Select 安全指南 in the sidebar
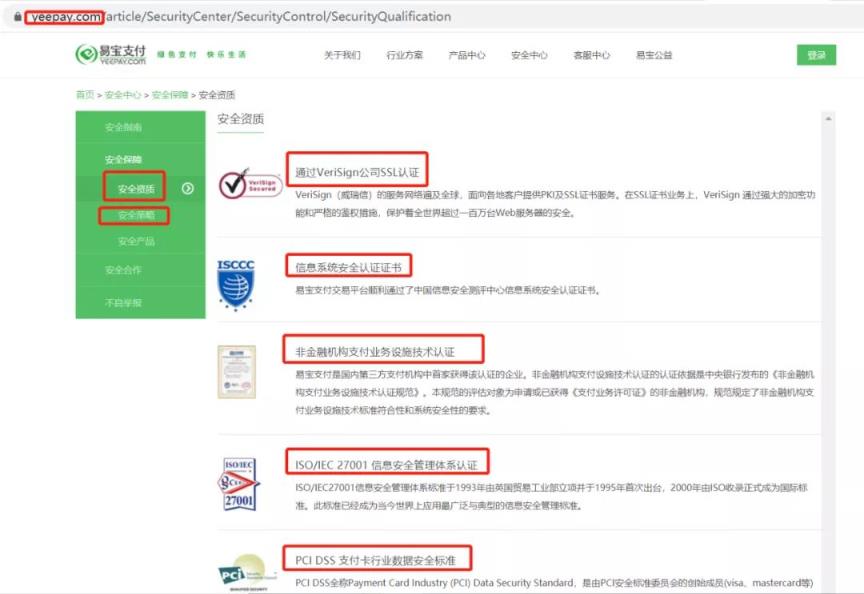Image resolution: width=864 pixels, height=594 pixels. pyautogui.click(x=123, y=127)
